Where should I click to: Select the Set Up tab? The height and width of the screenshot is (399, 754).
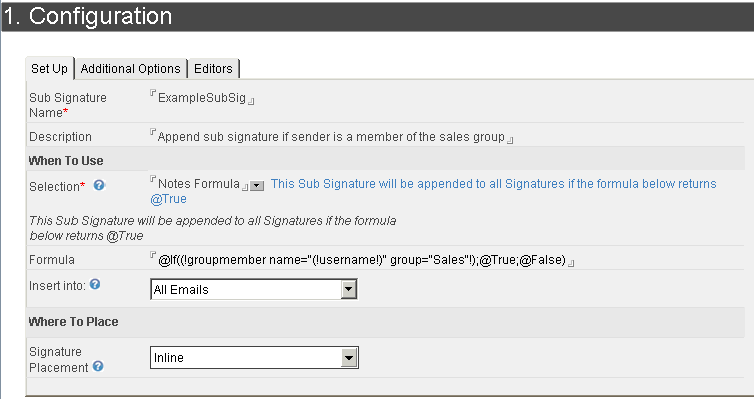(50, 68)
